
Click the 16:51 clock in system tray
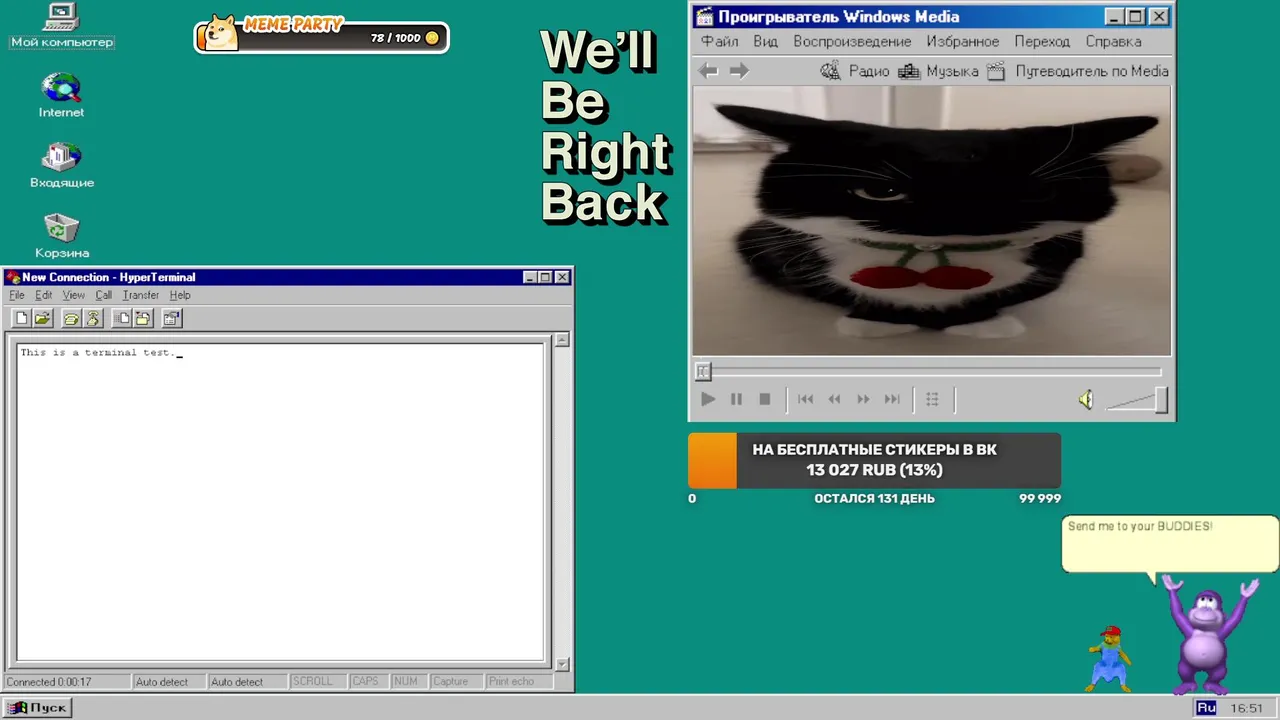pyautogui.click(x=1247, y=708)
